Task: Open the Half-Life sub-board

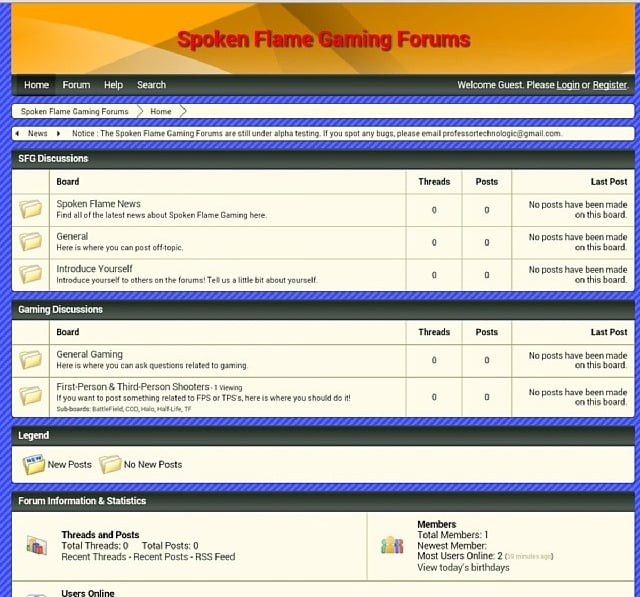Action: point(168,409)
